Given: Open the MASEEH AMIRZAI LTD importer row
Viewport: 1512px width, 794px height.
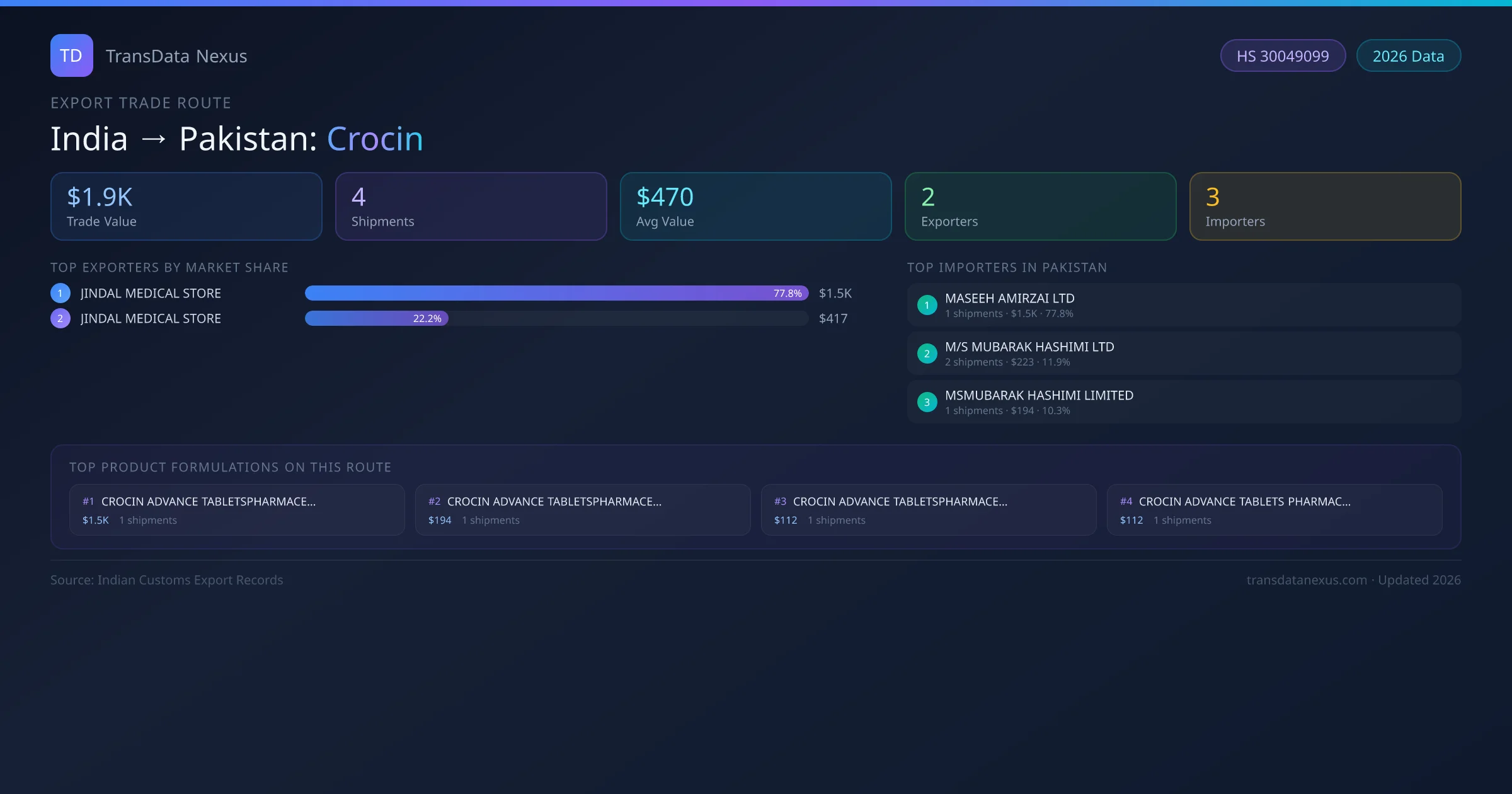Looking at the screenshot, I should click(1184, 305).
